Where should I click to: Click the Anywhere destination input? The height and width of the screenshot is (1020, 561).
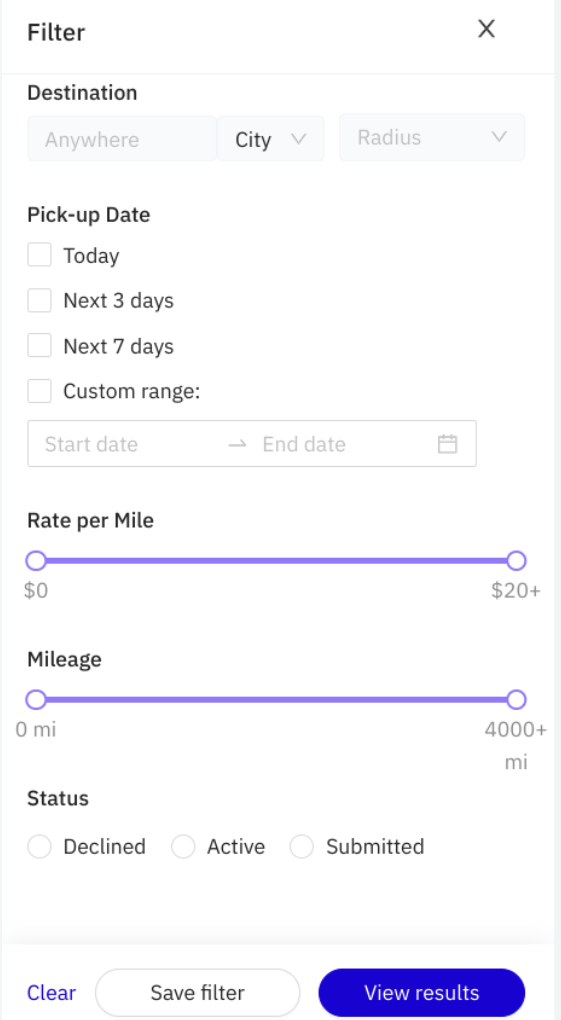(122, 139)
